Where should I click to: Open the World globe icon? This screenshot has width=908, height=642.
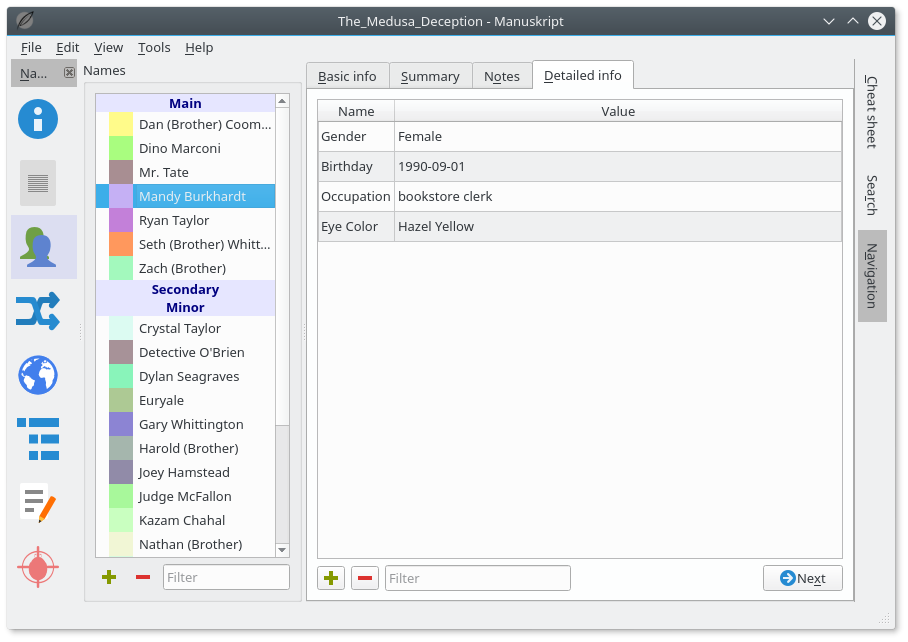38,375
